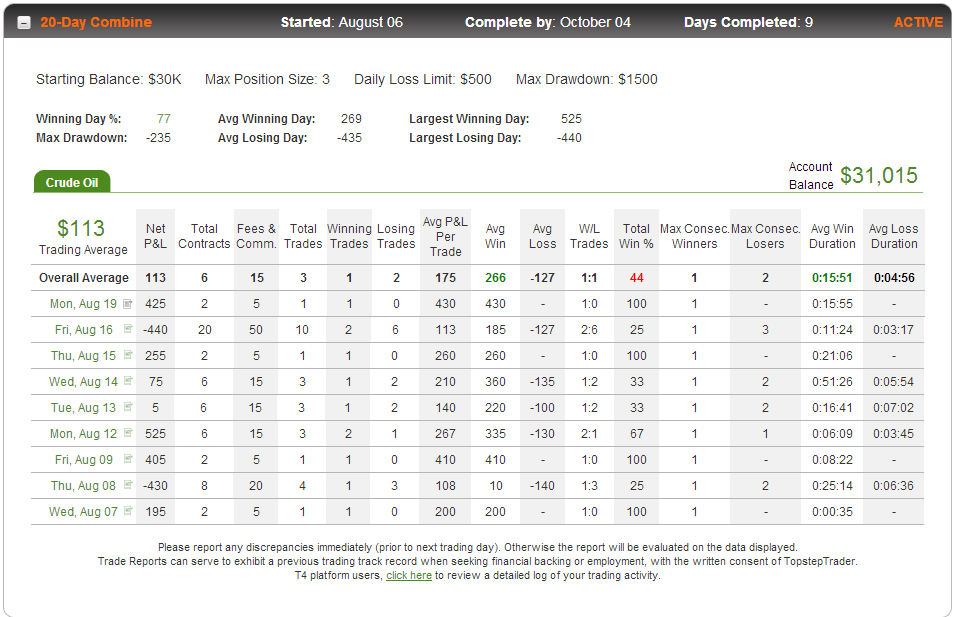The height and width of the screenshot is (617, 954).
Task: Click the 0:00:35 win duration for Aug 07
Action: pyautogui.click(x=832, y=512)
